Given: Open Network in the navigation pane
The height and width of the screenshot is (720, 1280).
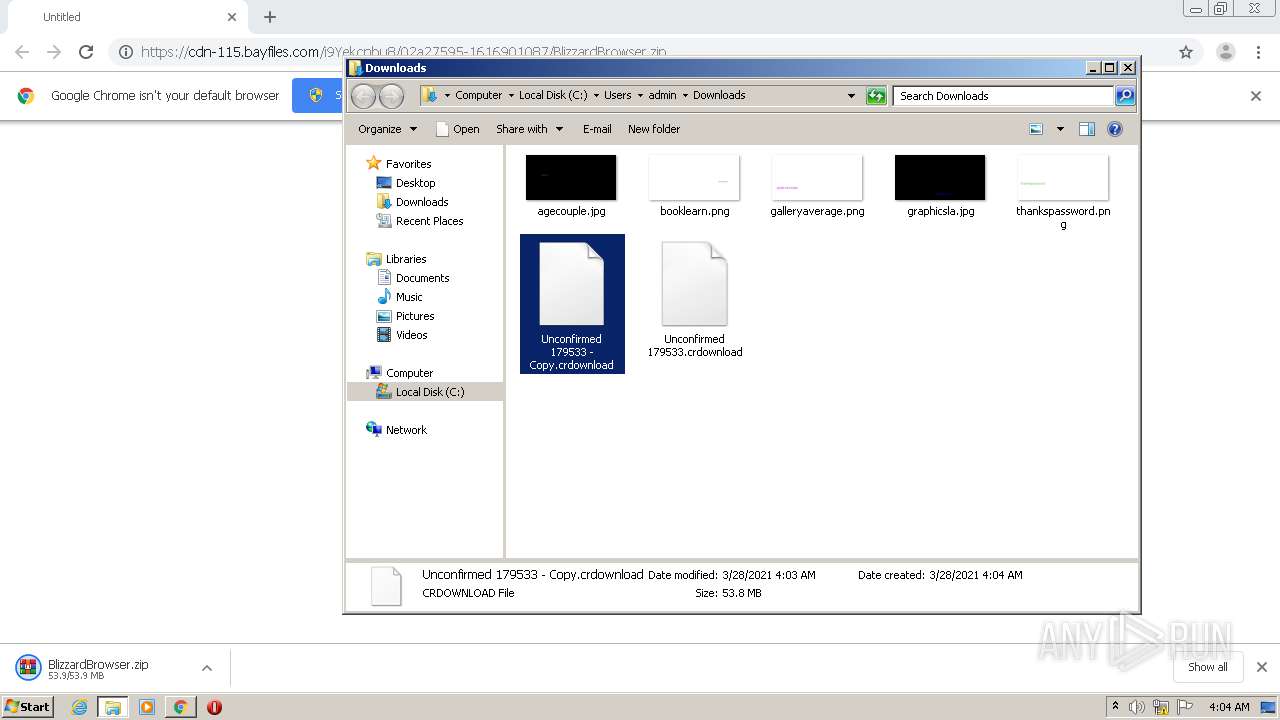Looking at the screenshot, I should click(406, 430).
